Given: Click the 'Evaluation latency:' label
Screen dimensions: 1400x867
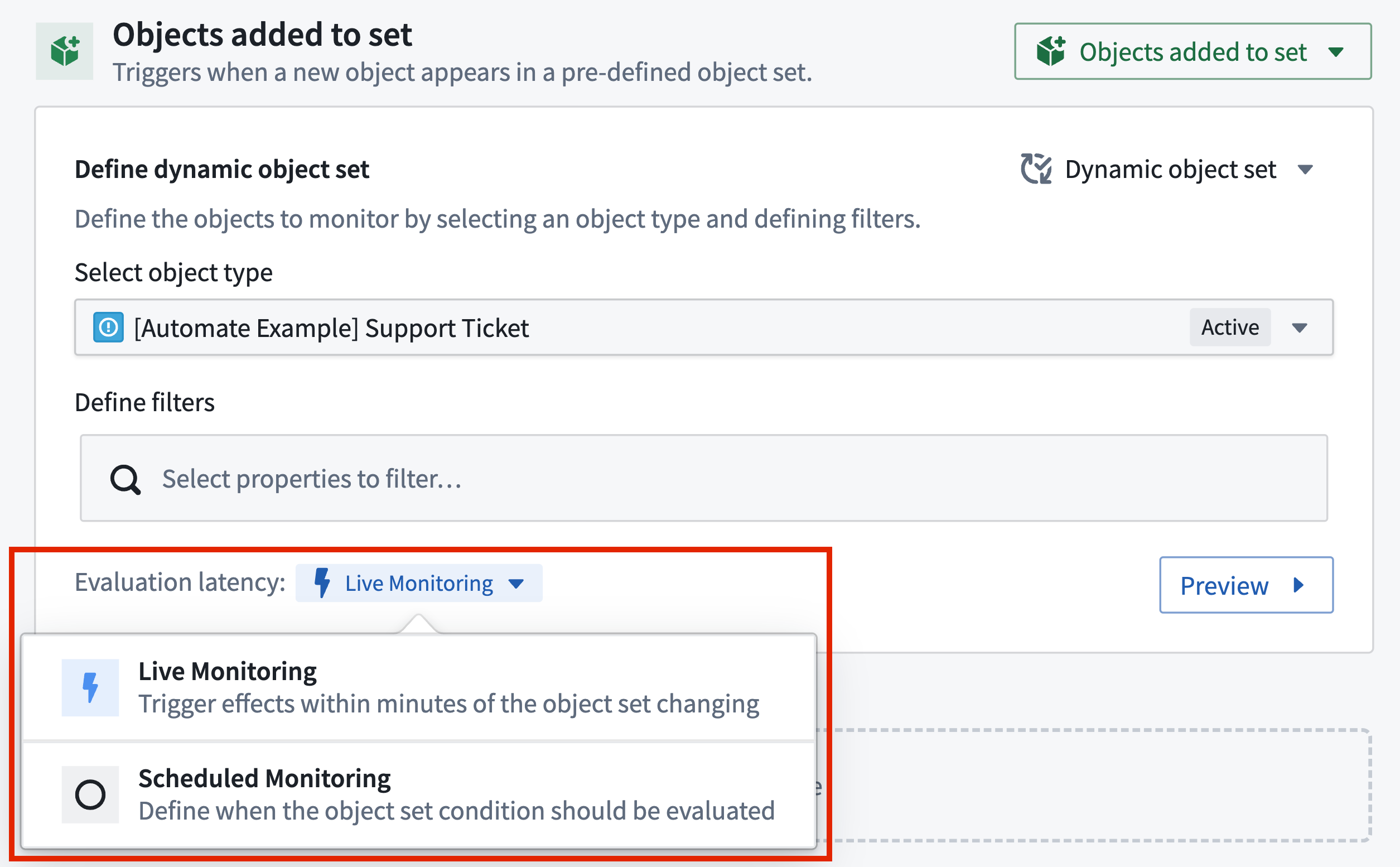Looking at the screenshot, I should click(x=180, y=582).
